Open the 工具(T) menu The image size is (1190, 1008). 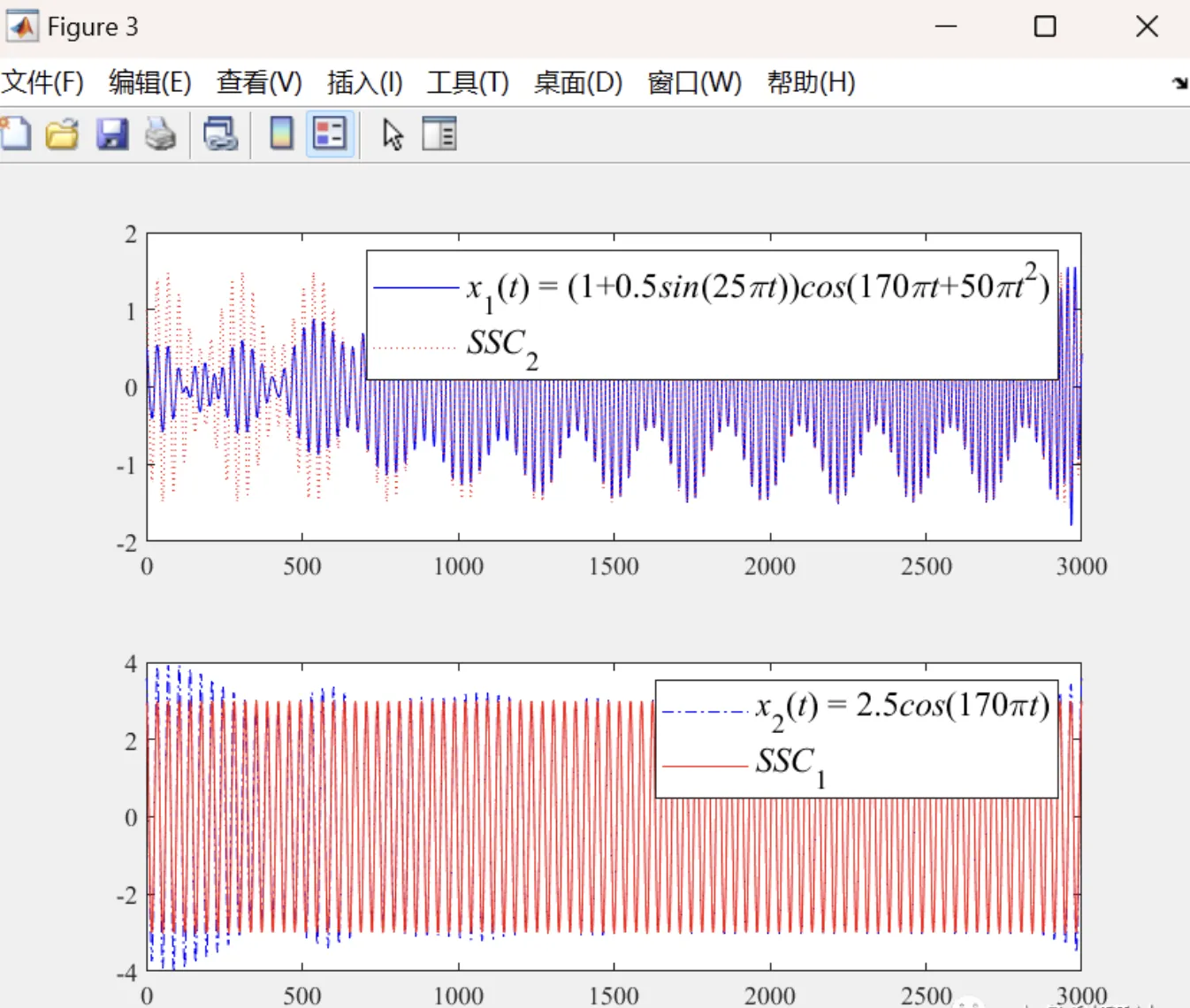pyautogui.click(x=469, y=83)
